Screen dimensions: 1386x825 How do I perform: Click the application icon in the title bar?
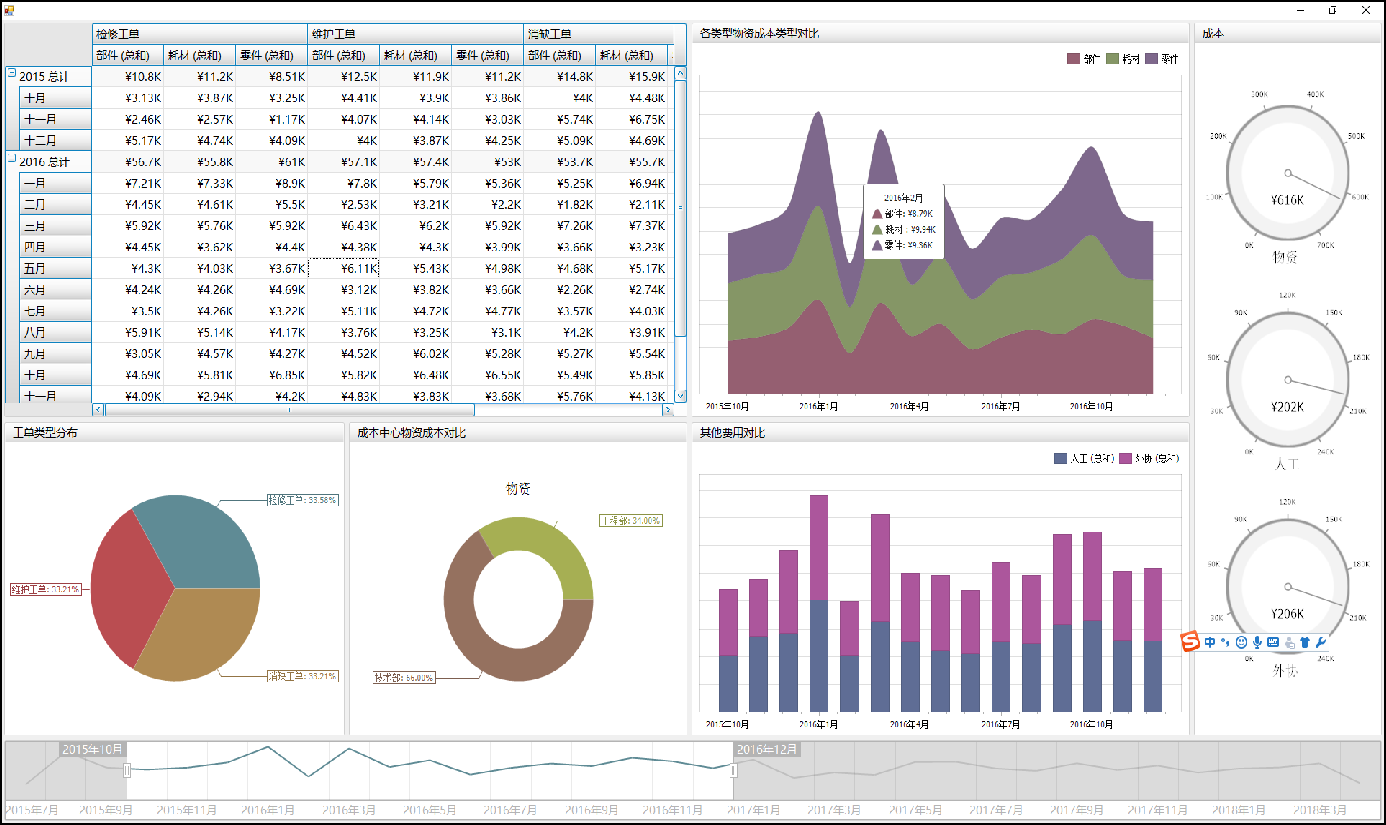(8, 10)
